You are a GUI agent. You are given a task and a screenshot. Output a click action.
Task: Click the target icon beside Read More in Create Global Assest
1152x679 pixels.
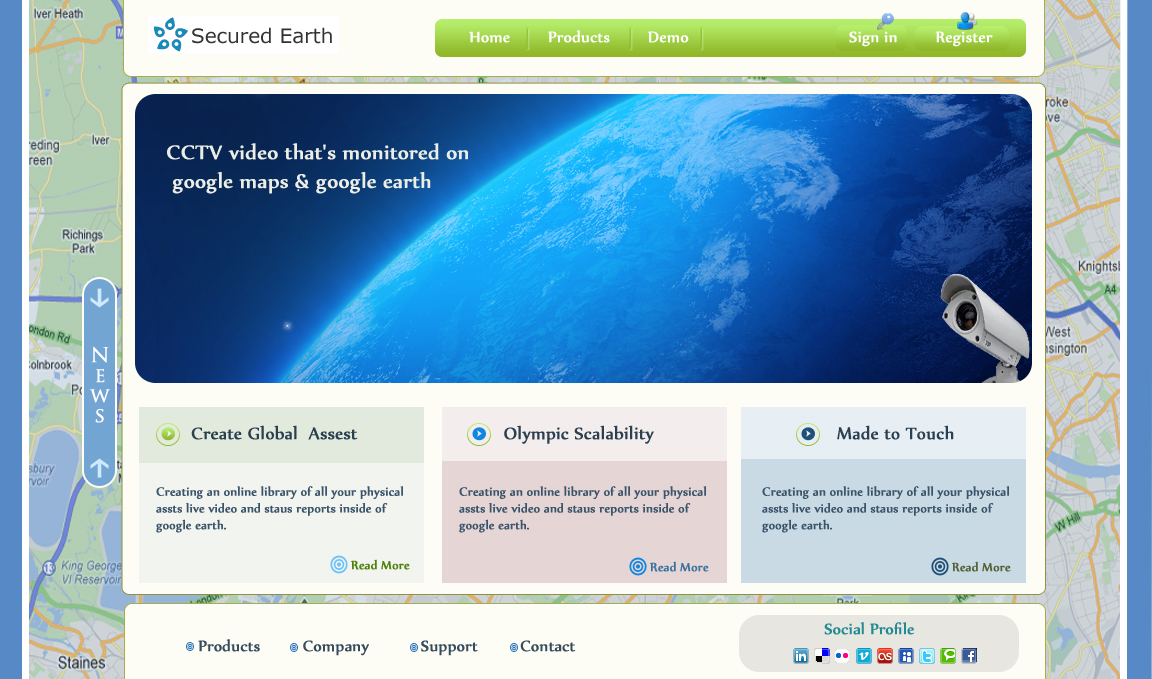(339, 564)
